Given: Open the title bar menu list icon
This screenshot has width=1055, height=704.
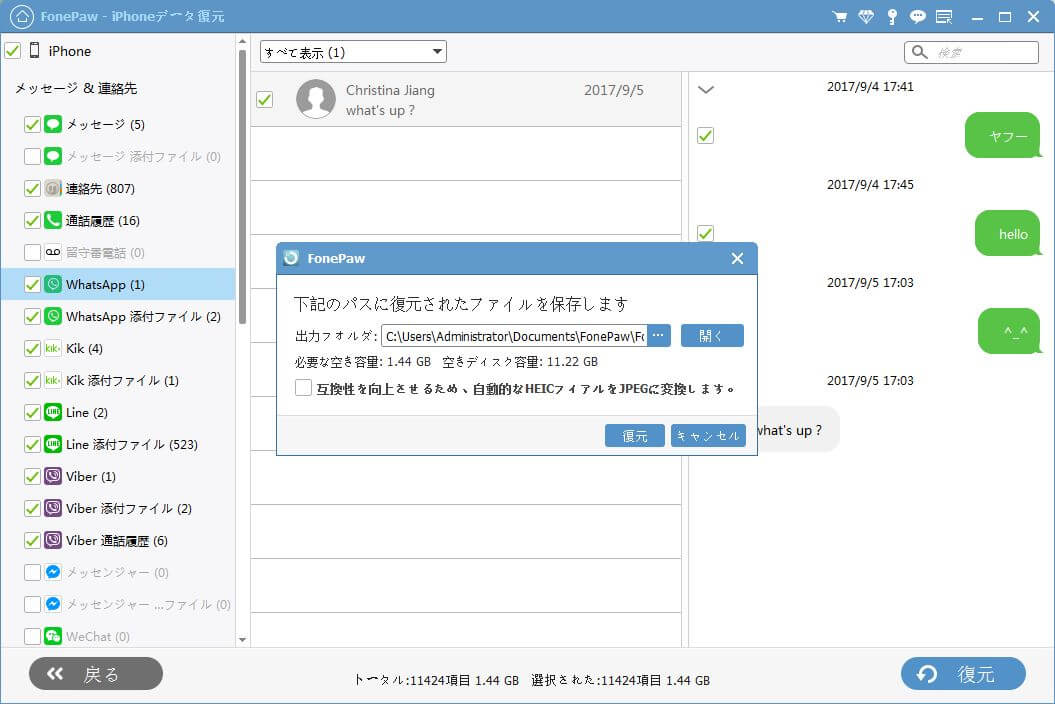Looking at the screenshot, I should click(x=944, y=17).
